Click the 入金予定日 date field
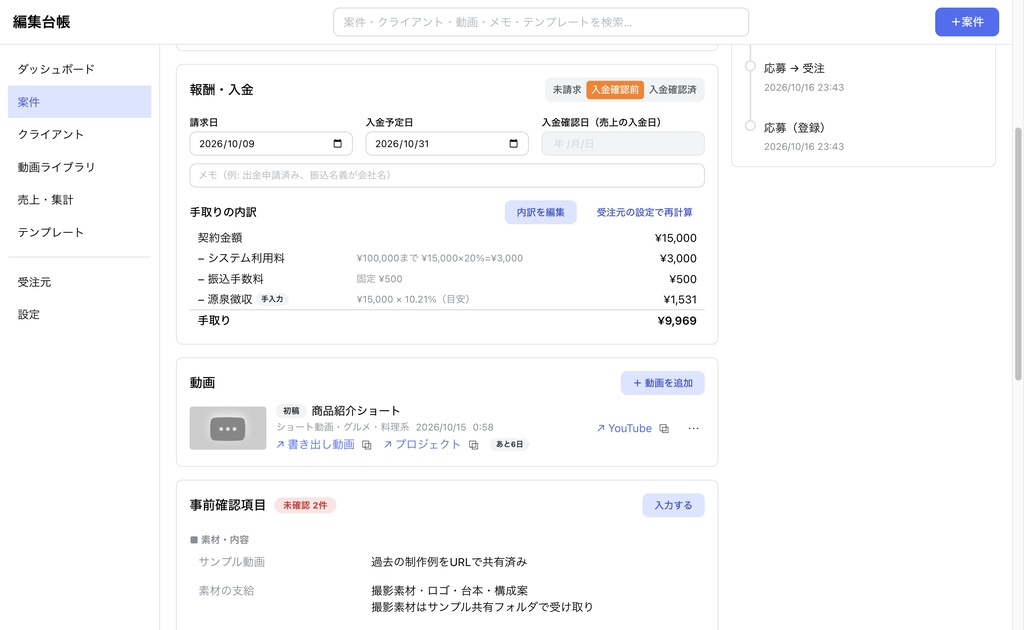The height and width of the screenshot is (630, 1024). coord(447,144)
